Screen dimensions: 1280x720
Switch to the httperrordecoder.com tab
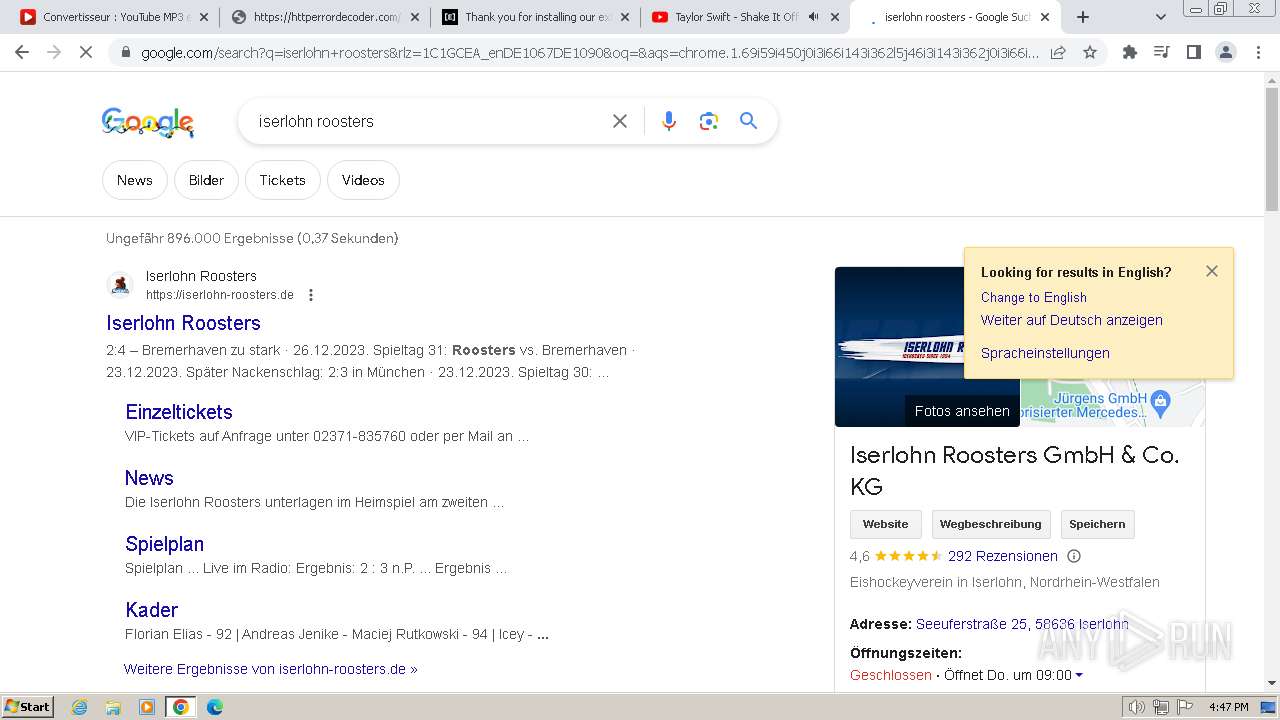[x=326, y=17]
